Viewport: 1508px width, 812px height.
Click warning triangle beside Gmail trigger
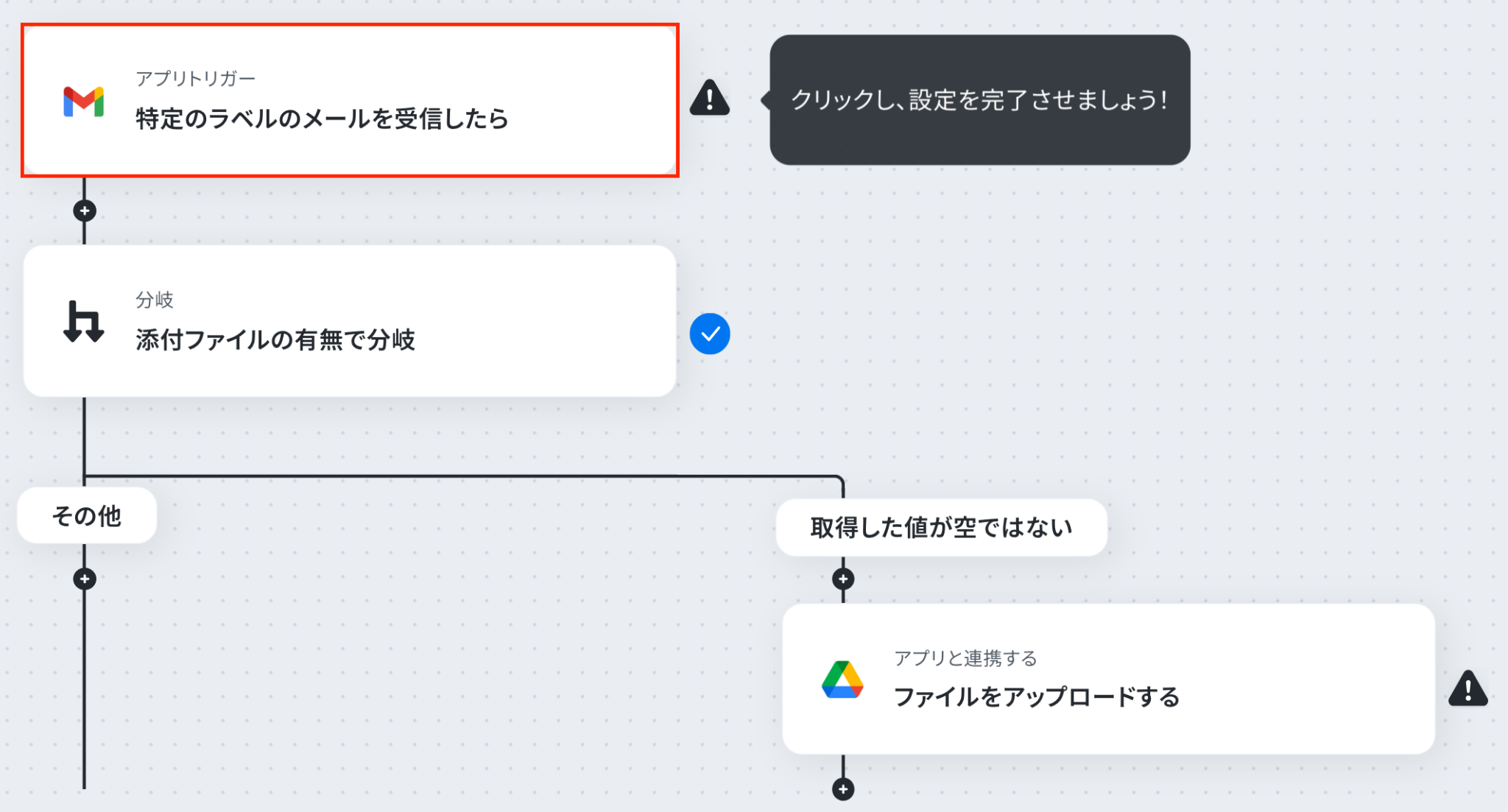pos(710,98)
